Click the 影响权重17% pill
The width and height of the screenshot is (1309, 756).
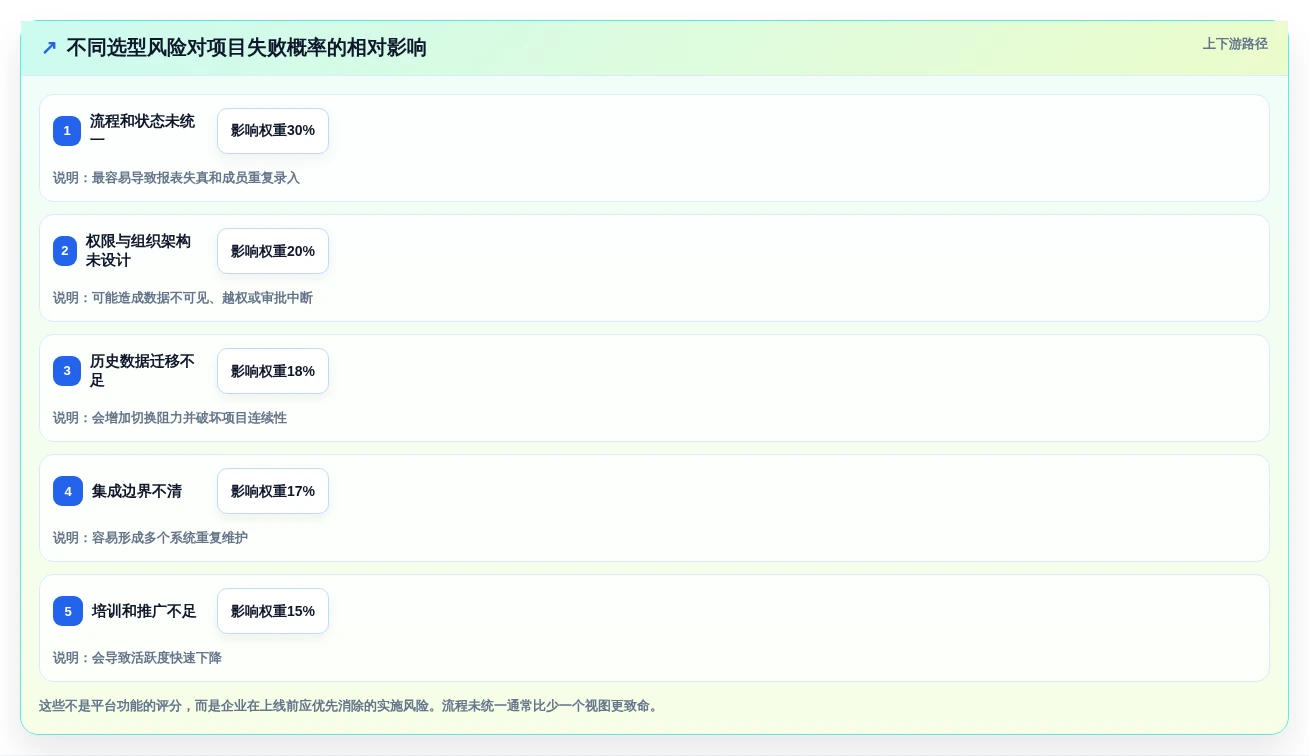[273, 491]
